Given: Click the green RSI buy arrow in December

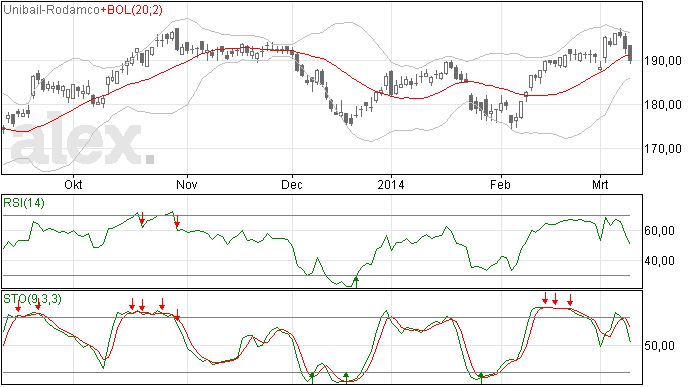Looking at the screenshot, I should 356,282.
